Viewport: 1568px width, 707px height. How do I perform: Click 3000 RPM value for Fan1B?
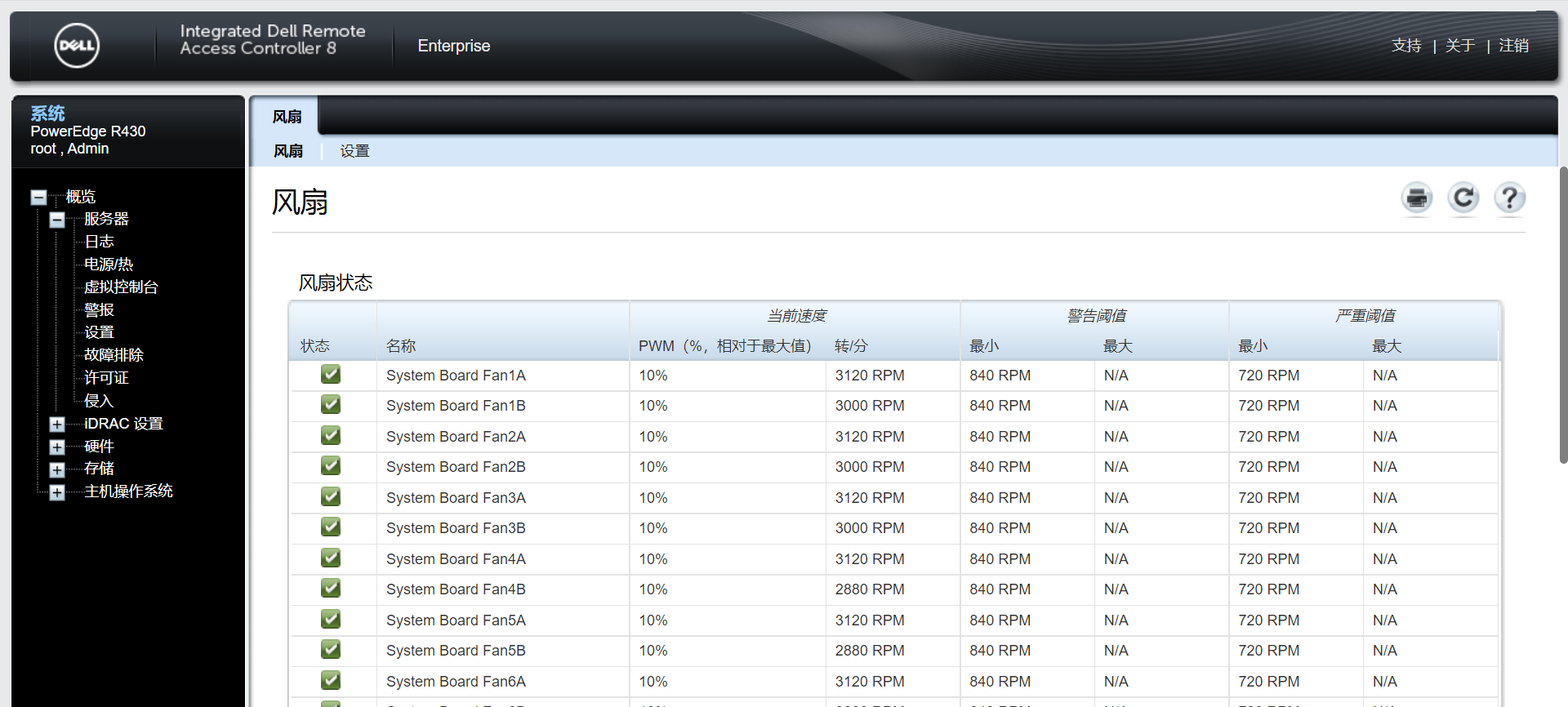(x=870, y=406)
